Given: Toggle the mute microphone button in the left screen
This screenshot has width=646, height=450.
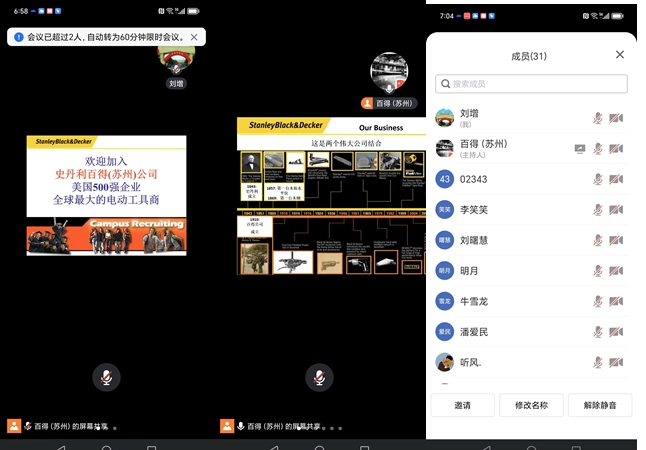Looking at the screenshot, I should [106, 377].
